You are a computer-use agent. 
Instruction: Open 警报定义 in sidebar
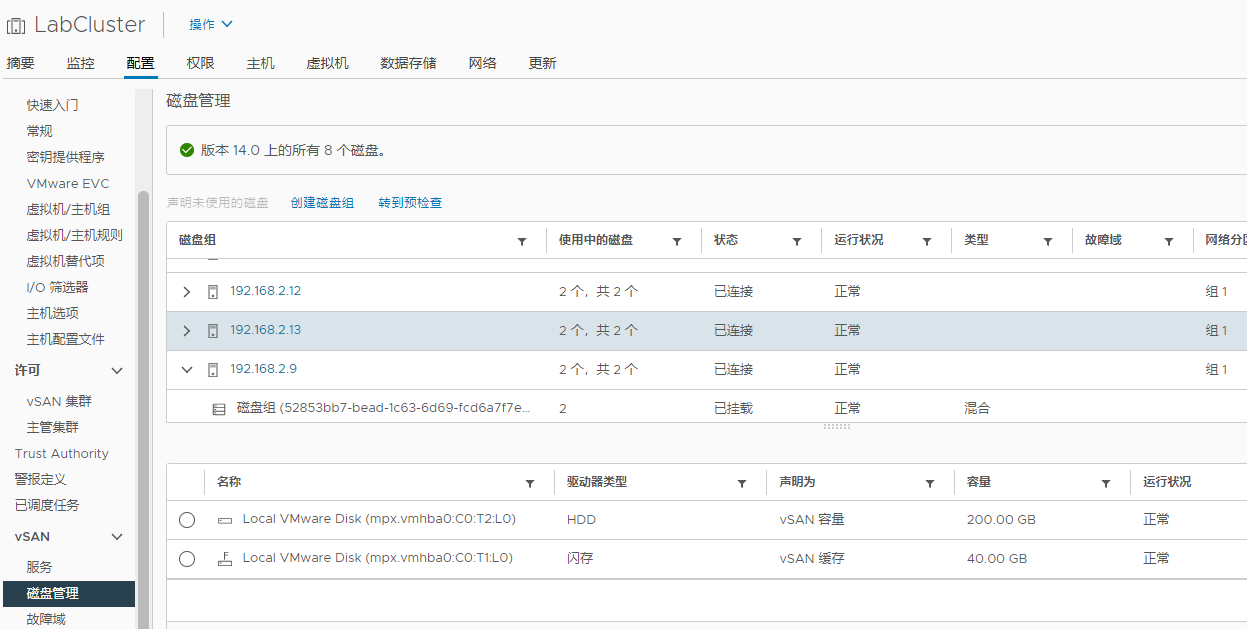click(40, 479)
